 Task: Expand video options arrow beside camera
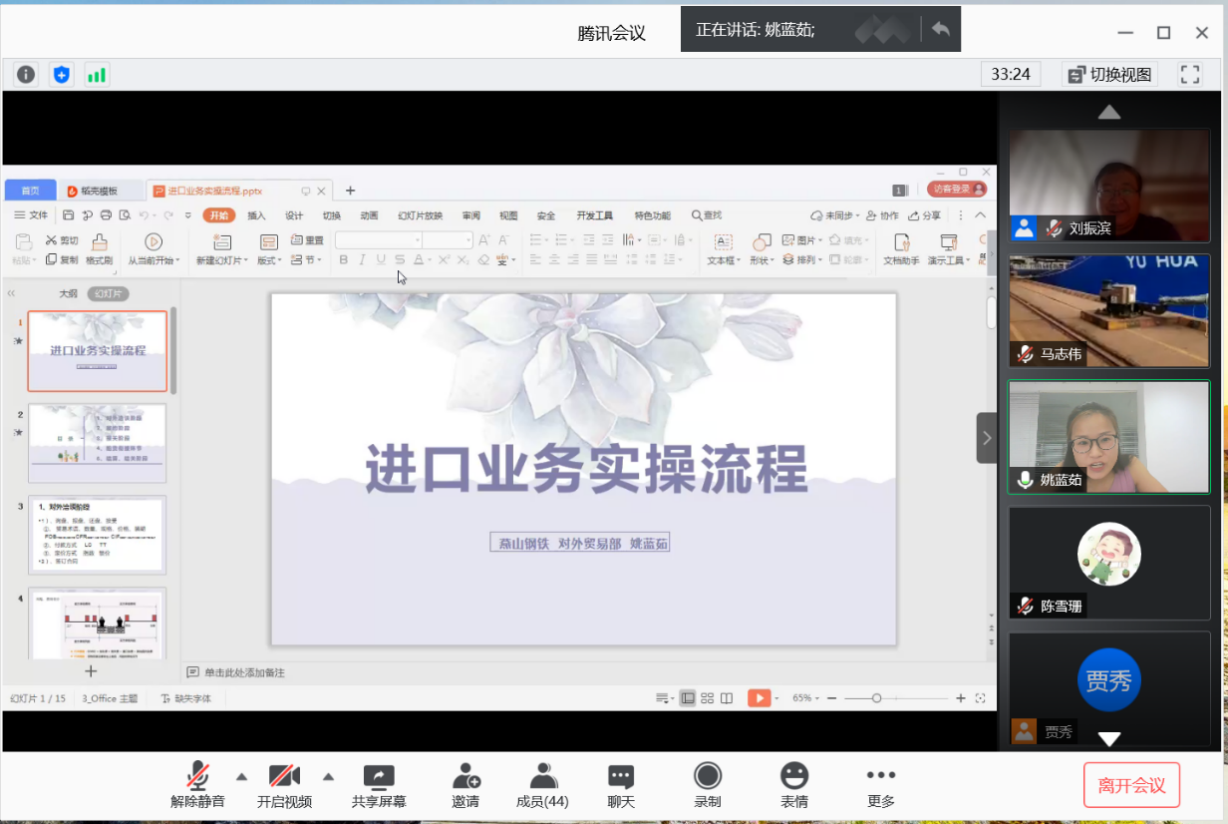click(328, 776)
